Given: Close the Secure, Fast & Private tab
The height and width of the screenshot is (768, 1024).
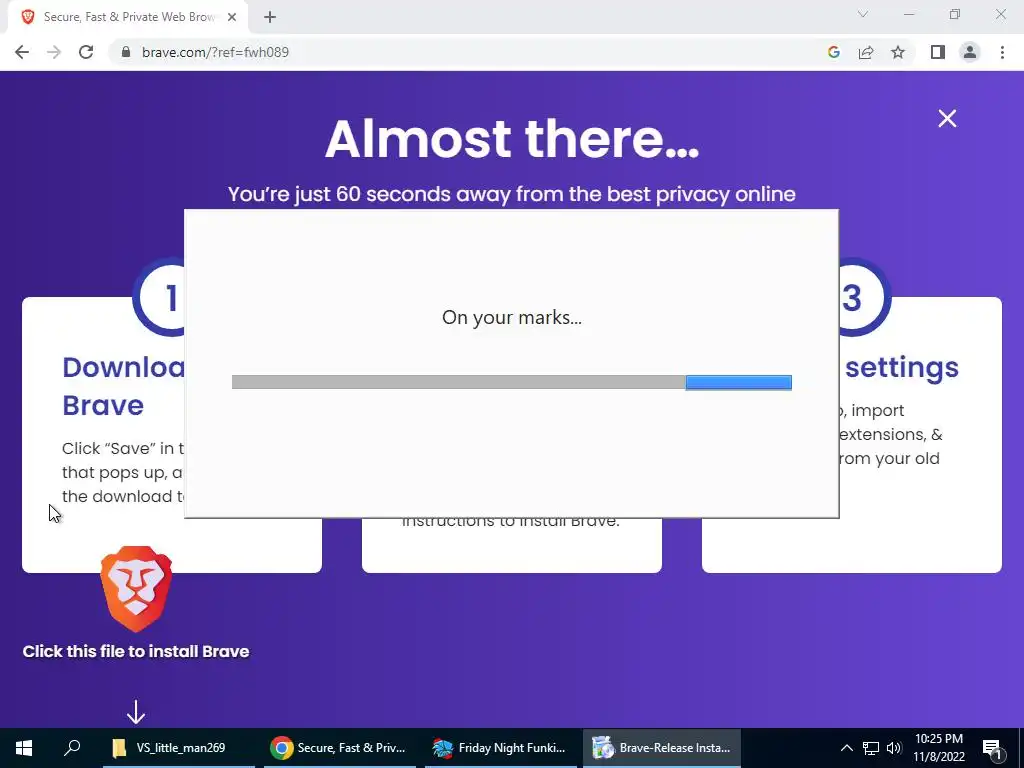Looking at the screenshot, I should coord(232,18).
